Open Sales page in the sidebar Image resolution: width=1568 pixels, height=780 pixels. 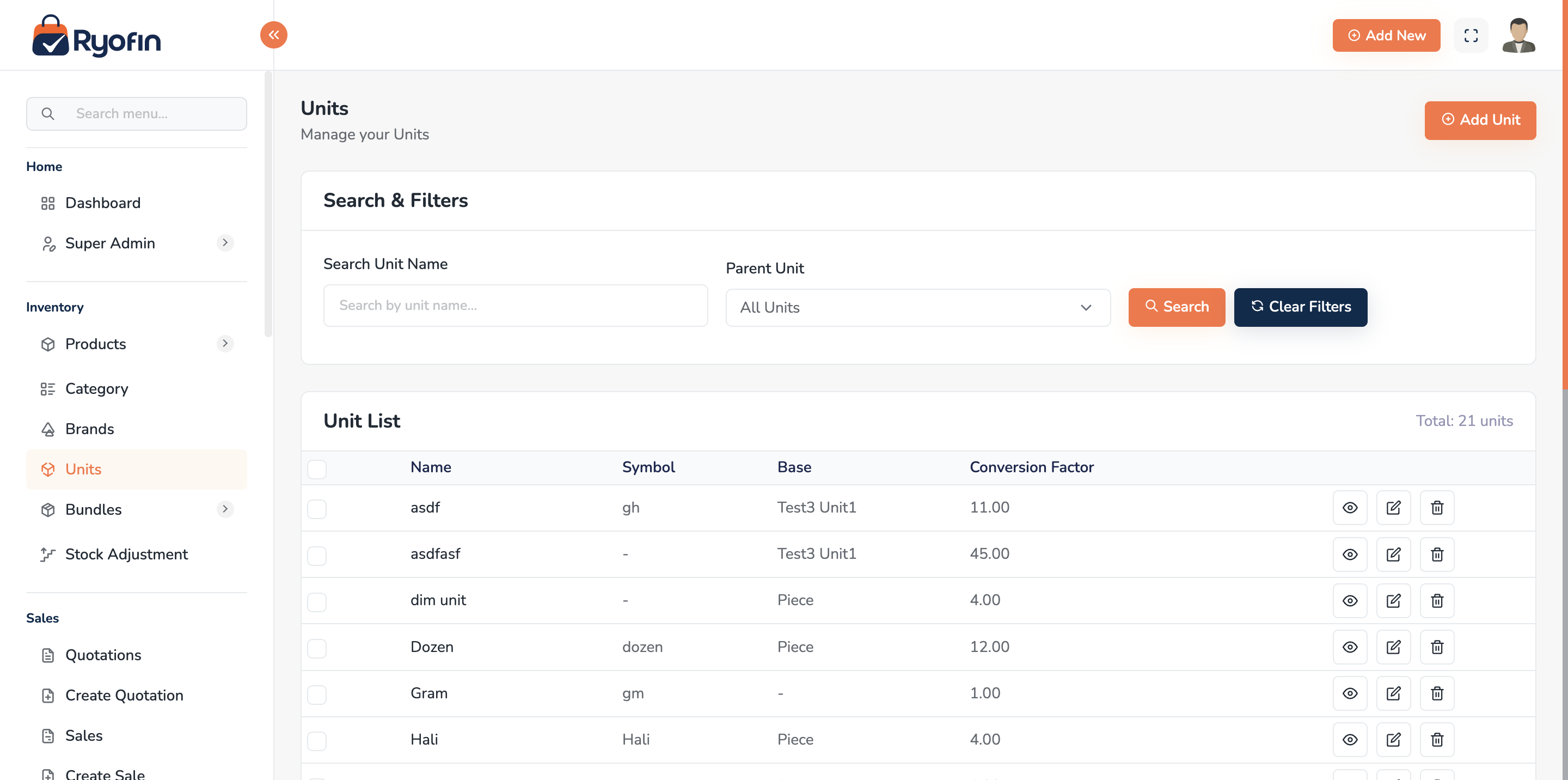[x=136, y=735]
